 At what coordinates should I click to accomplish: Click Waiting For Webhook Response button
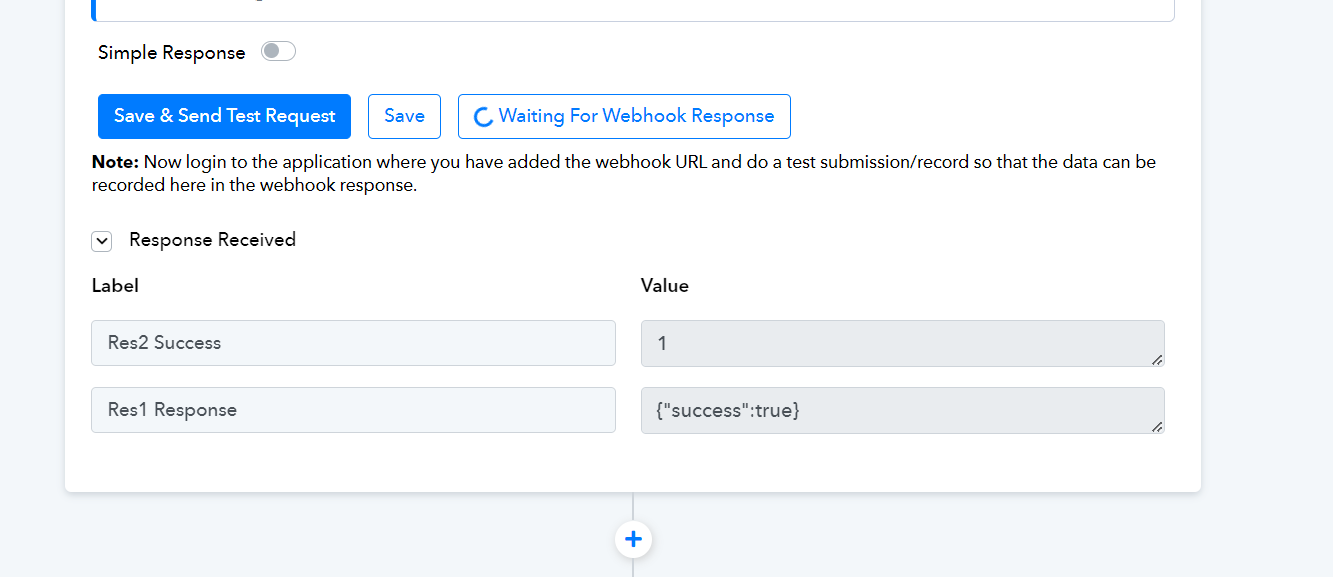624,116
